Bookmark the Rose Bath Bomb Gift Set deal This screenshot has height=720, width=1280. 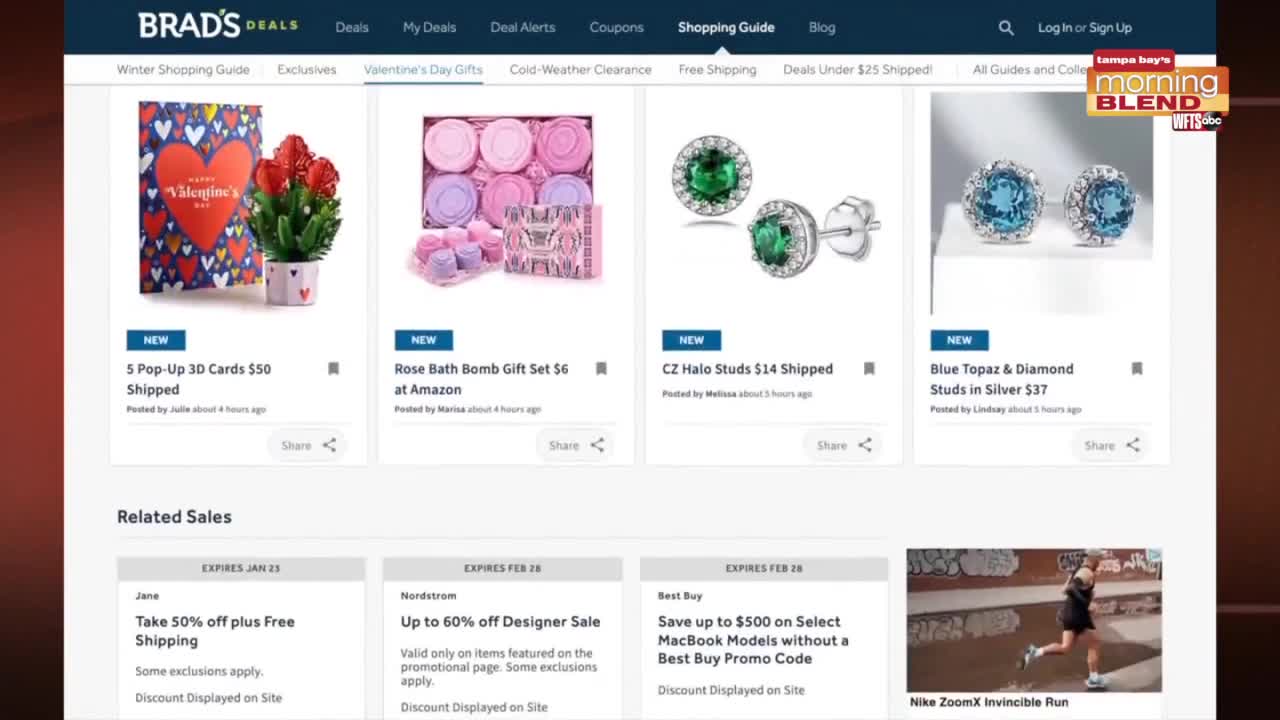click(601, 369)
